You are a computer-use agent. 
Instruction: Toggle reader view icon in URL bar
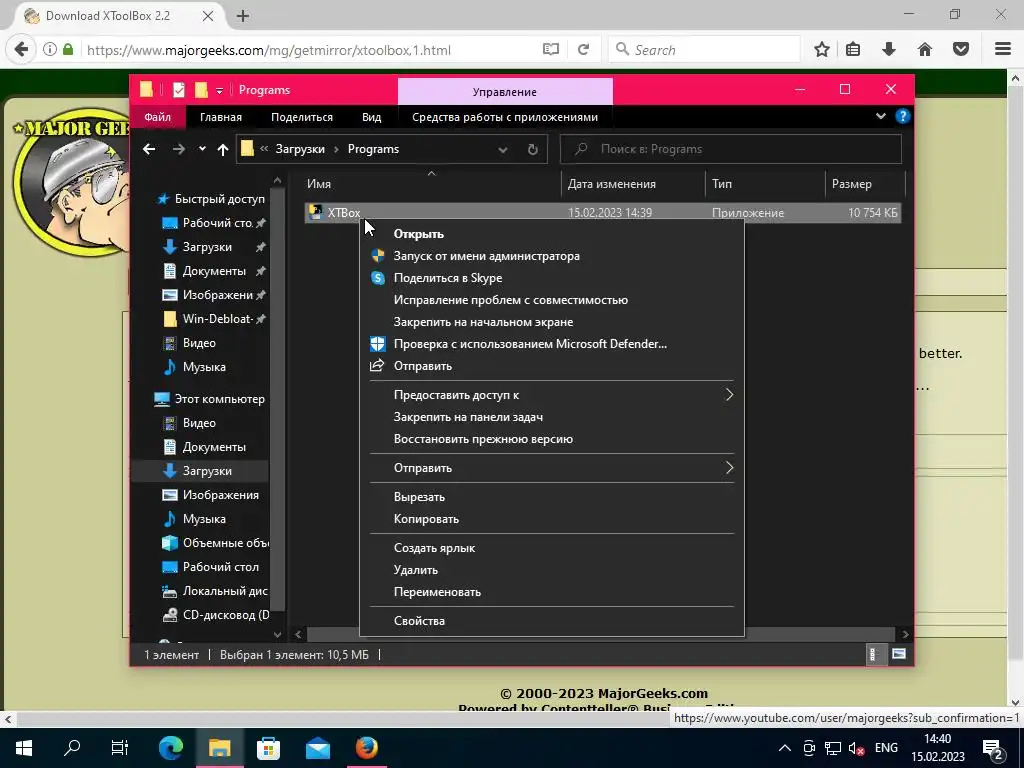[551, 50]
